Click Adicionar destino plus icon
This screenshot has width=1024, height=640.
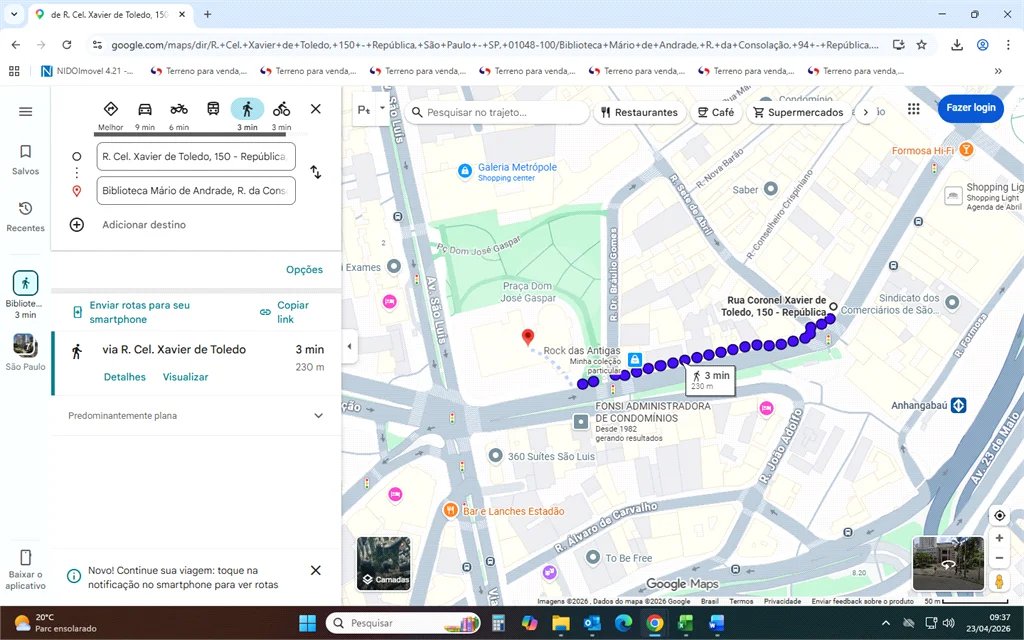click(x=76, y=225)
